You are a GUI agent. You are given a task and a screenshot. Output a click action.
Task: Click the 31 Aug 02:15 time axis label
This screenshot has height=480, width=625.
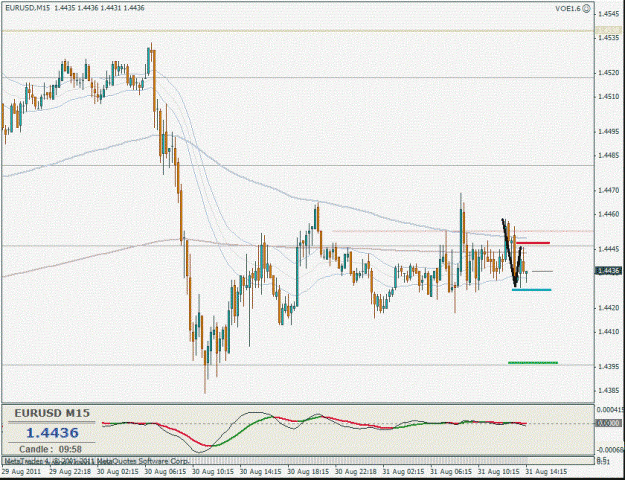[403, 471]
